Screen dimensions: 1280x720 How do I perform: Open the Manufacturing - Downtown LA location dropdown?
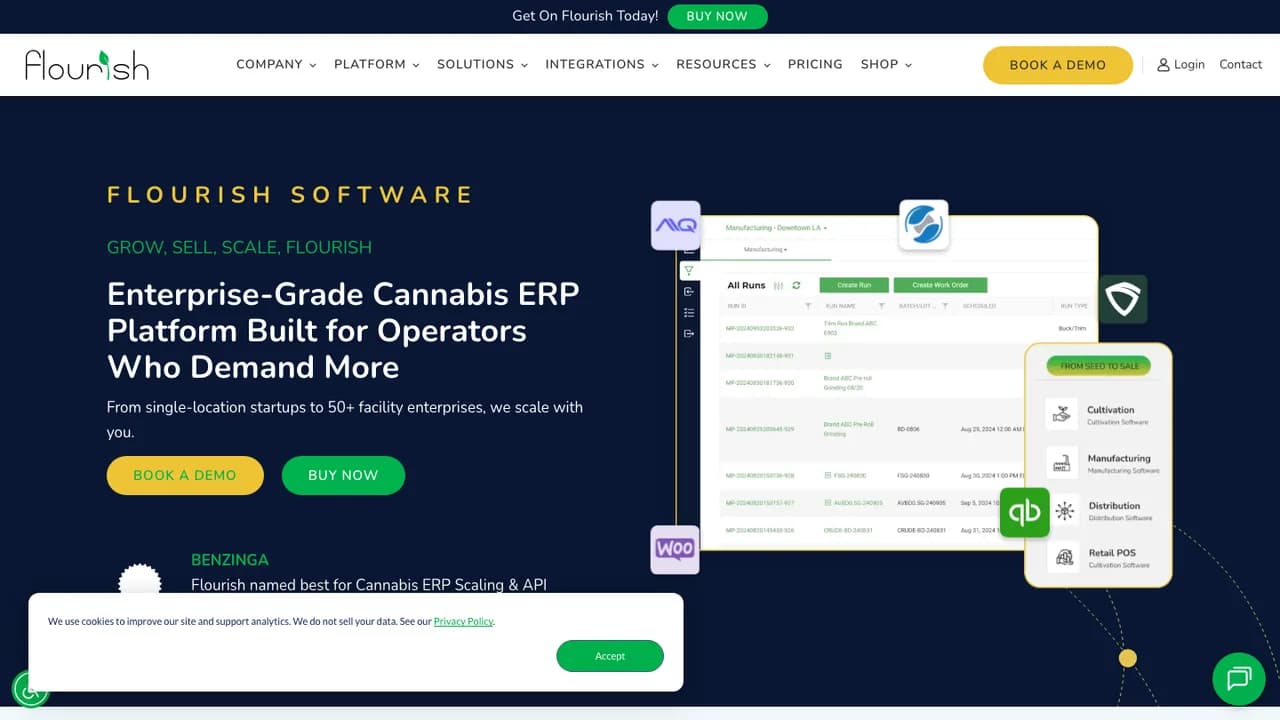click(776, 228)
